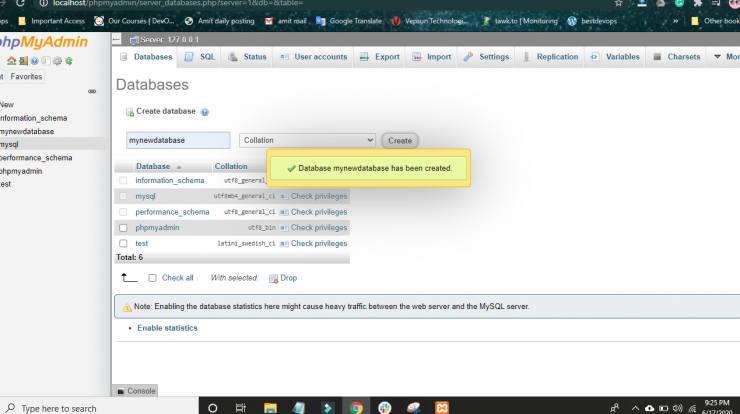Expand the More tabs dropdown
This screenshot has height=414, width=740.
pyautogui.click(x=726, y=57)
